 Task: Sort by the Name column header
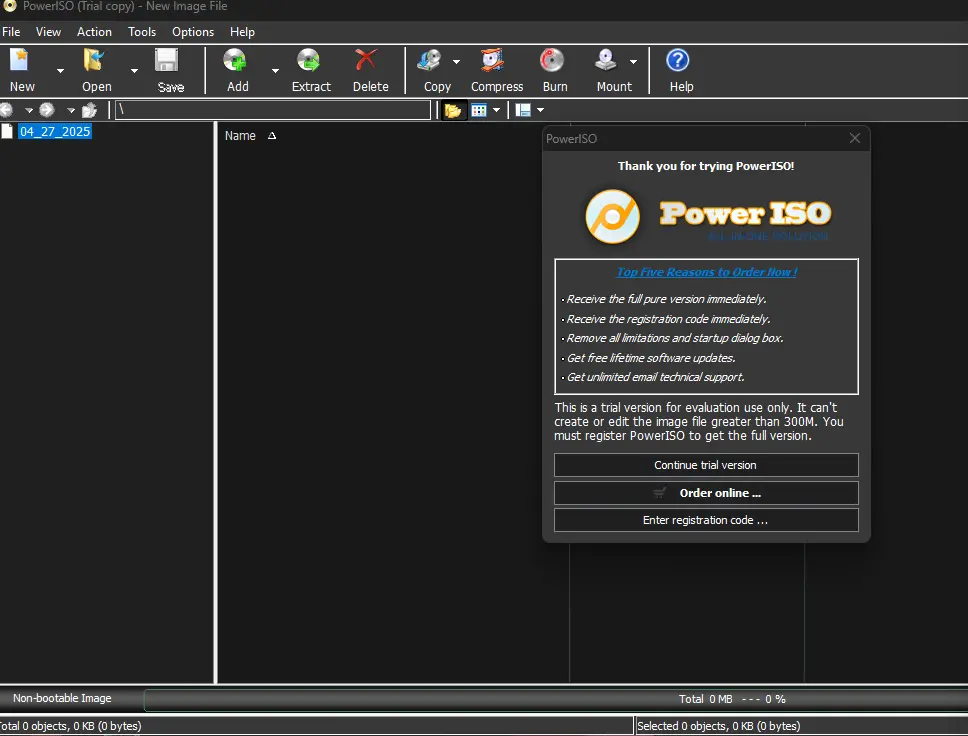240,136
